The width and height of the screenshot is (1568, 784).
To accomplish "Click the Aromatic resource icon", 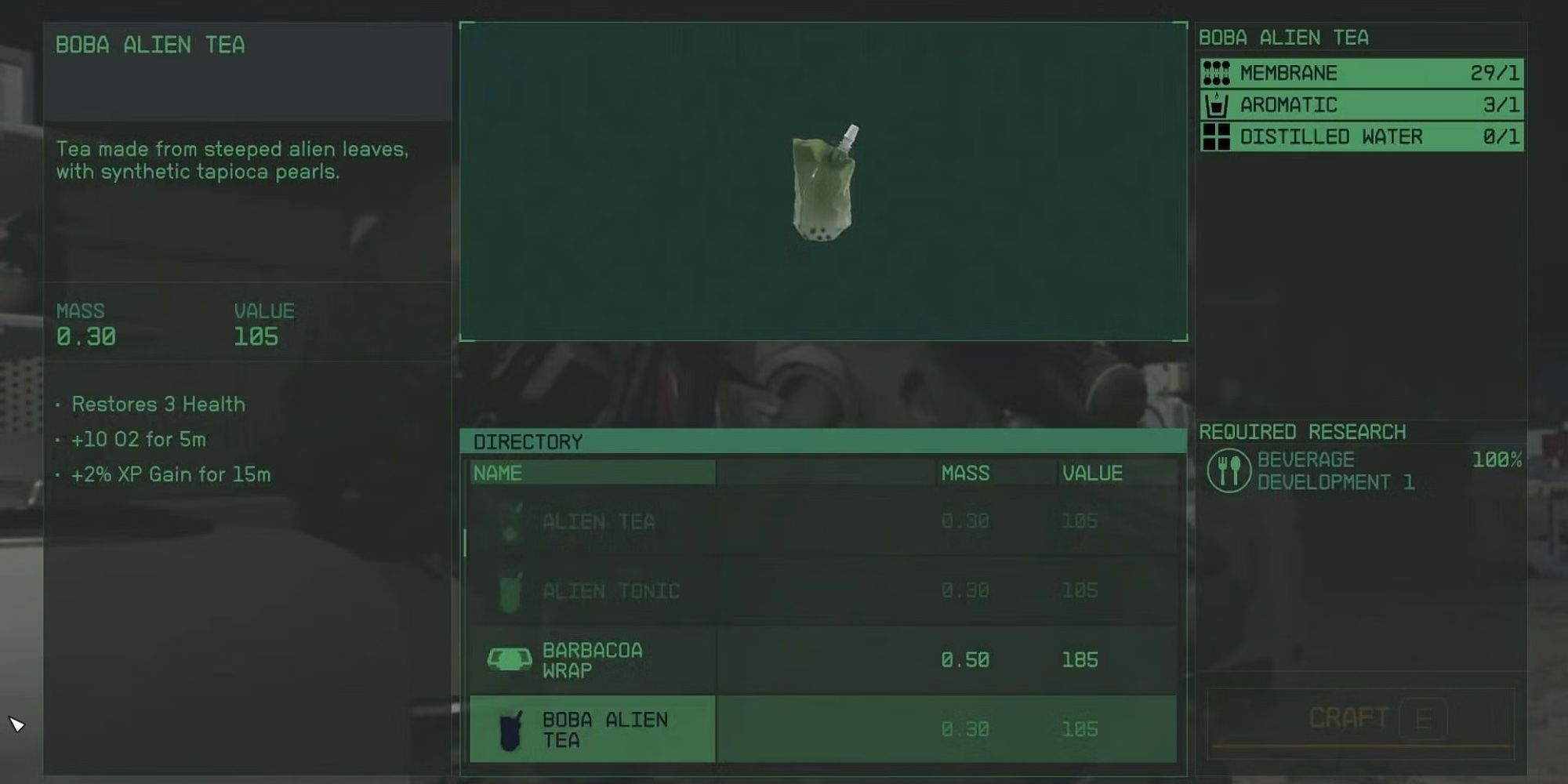I will (1216, 105).
